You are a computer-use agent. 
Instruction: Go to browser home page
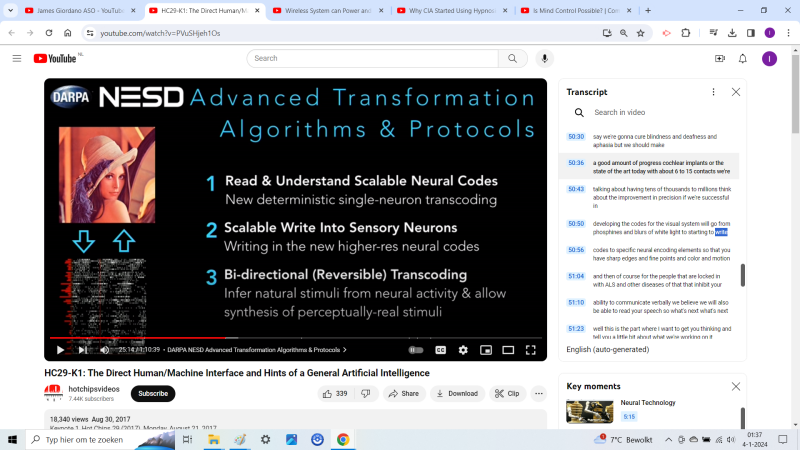[67, 33]
